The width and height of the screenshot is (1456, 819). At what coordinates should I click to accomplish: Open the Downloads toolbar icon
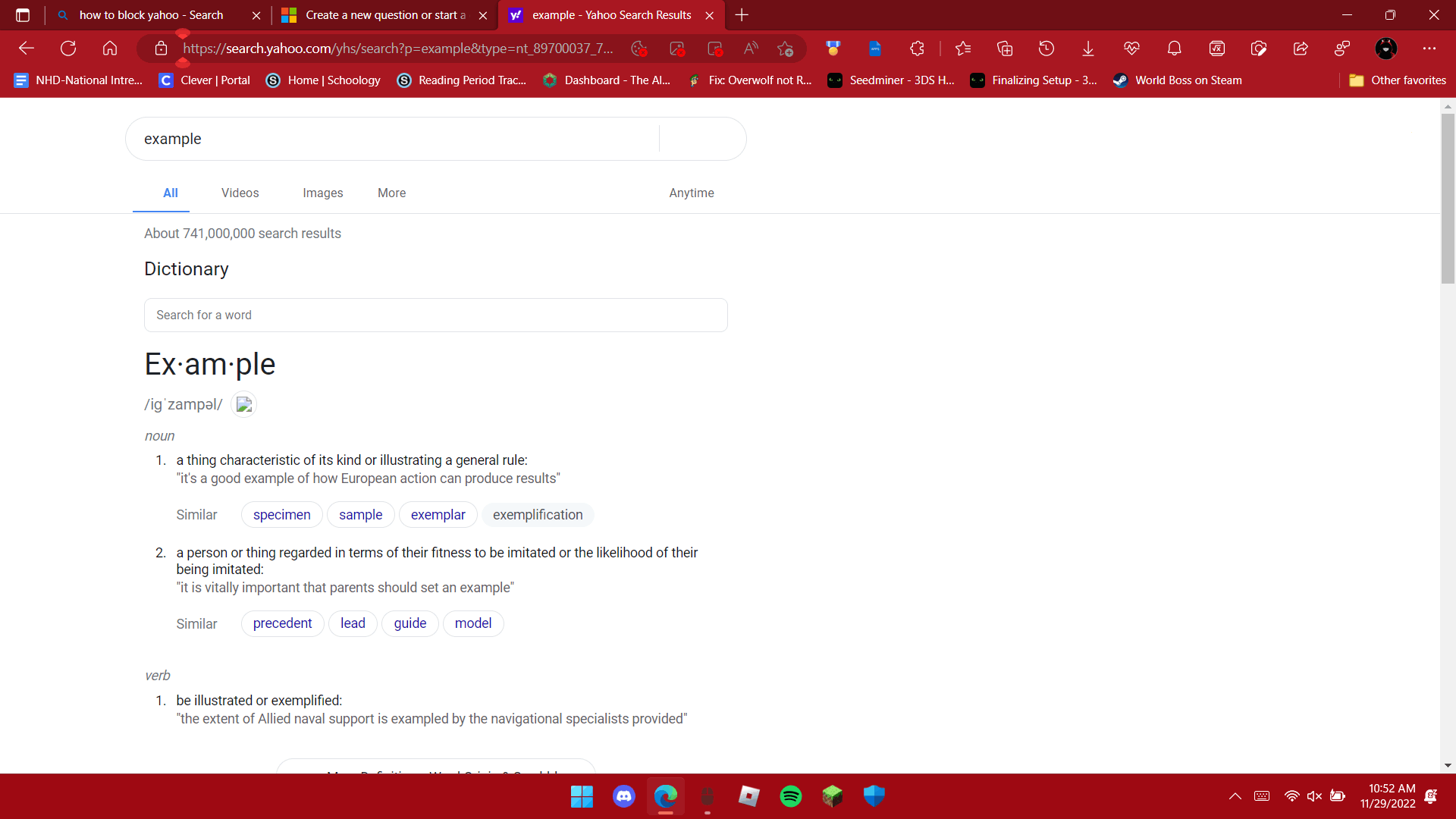pos(1088,49)
